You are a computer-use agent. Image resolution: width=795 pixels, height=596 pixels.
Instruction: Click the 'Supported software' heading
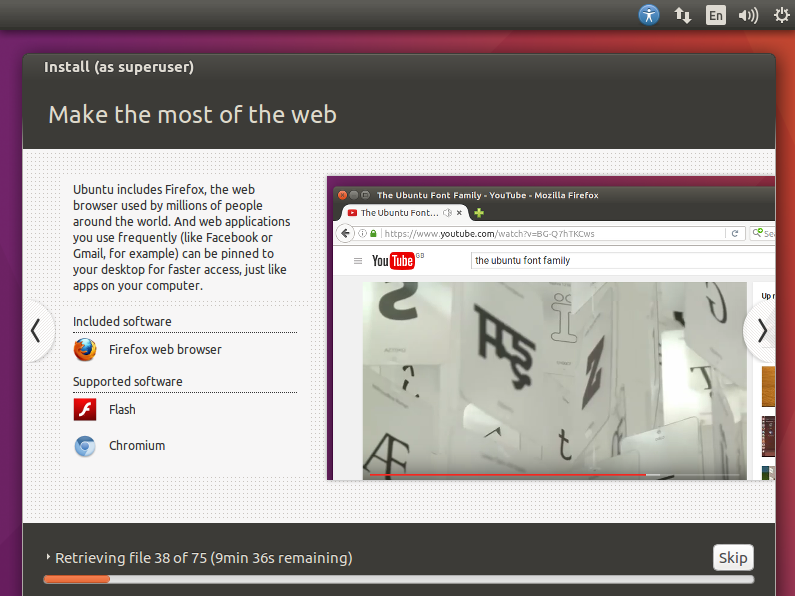[128, 382]
